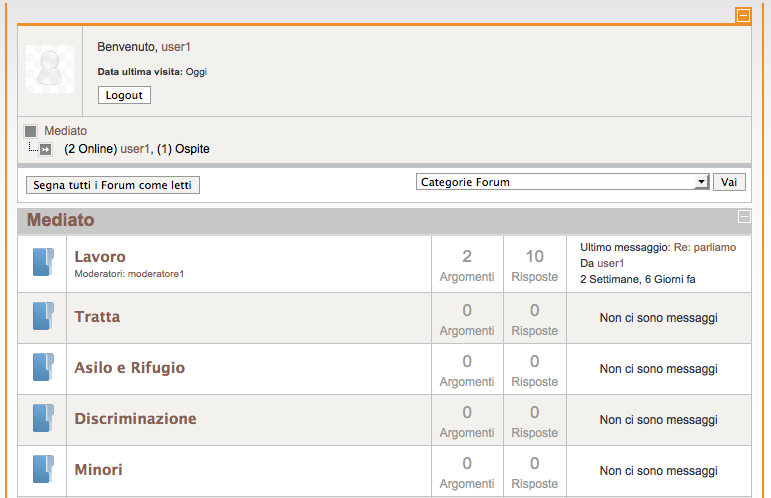Open the Asilo e Rifugio forum
Viewport: 771px width, 498px height.
pyautogui.click(x=129, y=368)
